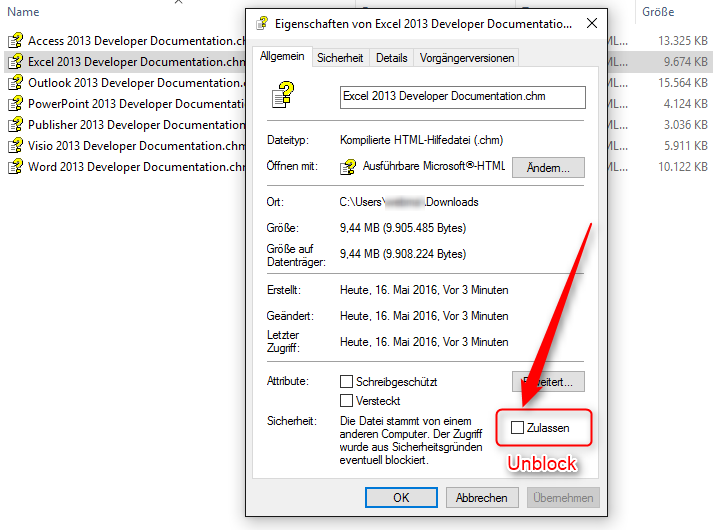Click 'Ausführbare Microsoft®-HTML' program name
Viewport: 713px width, 530px height.
[x=434, y=166]
